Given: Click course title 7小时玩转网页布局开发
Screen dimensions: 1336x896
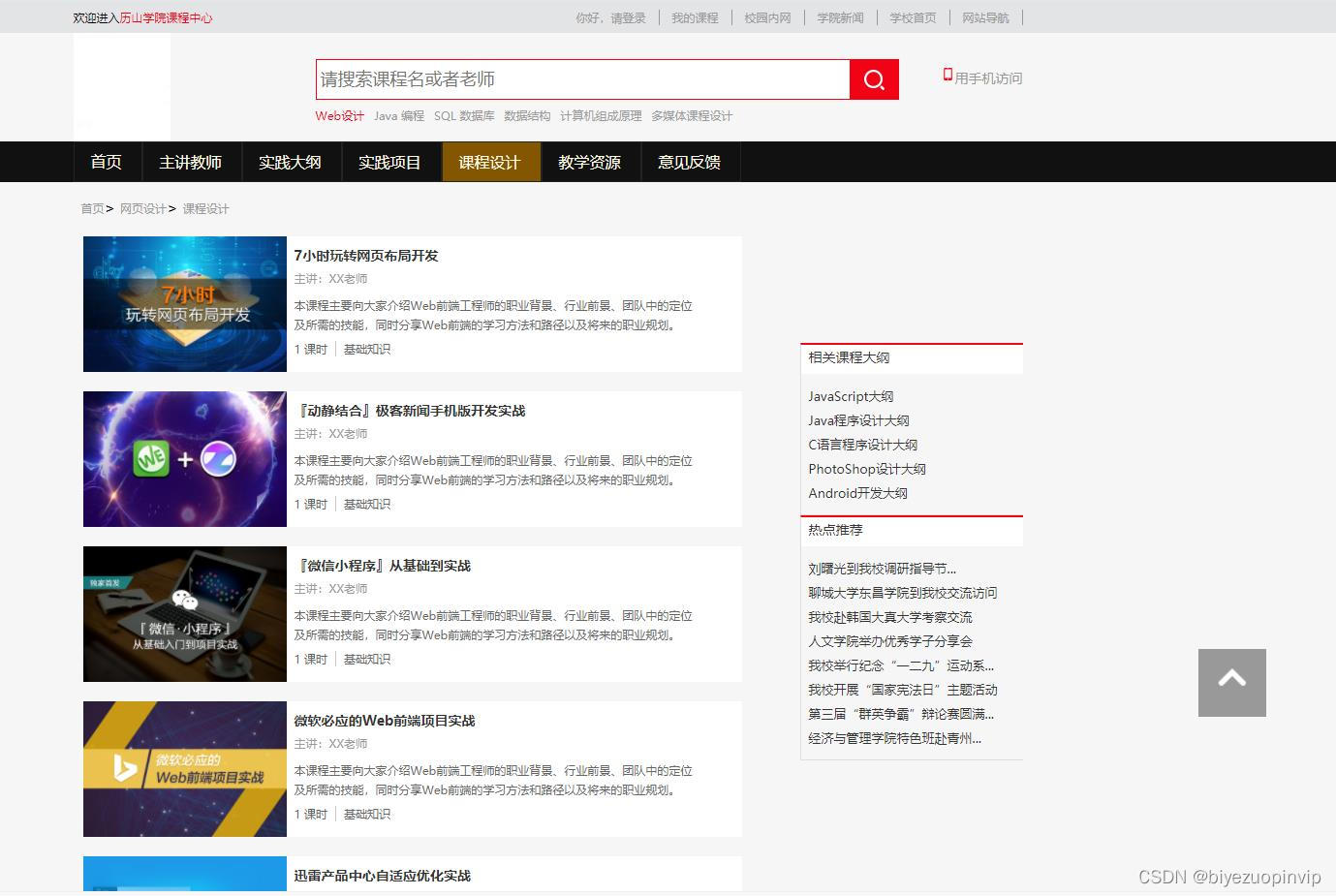Looking at the screenshot, I should click(366, 256).
